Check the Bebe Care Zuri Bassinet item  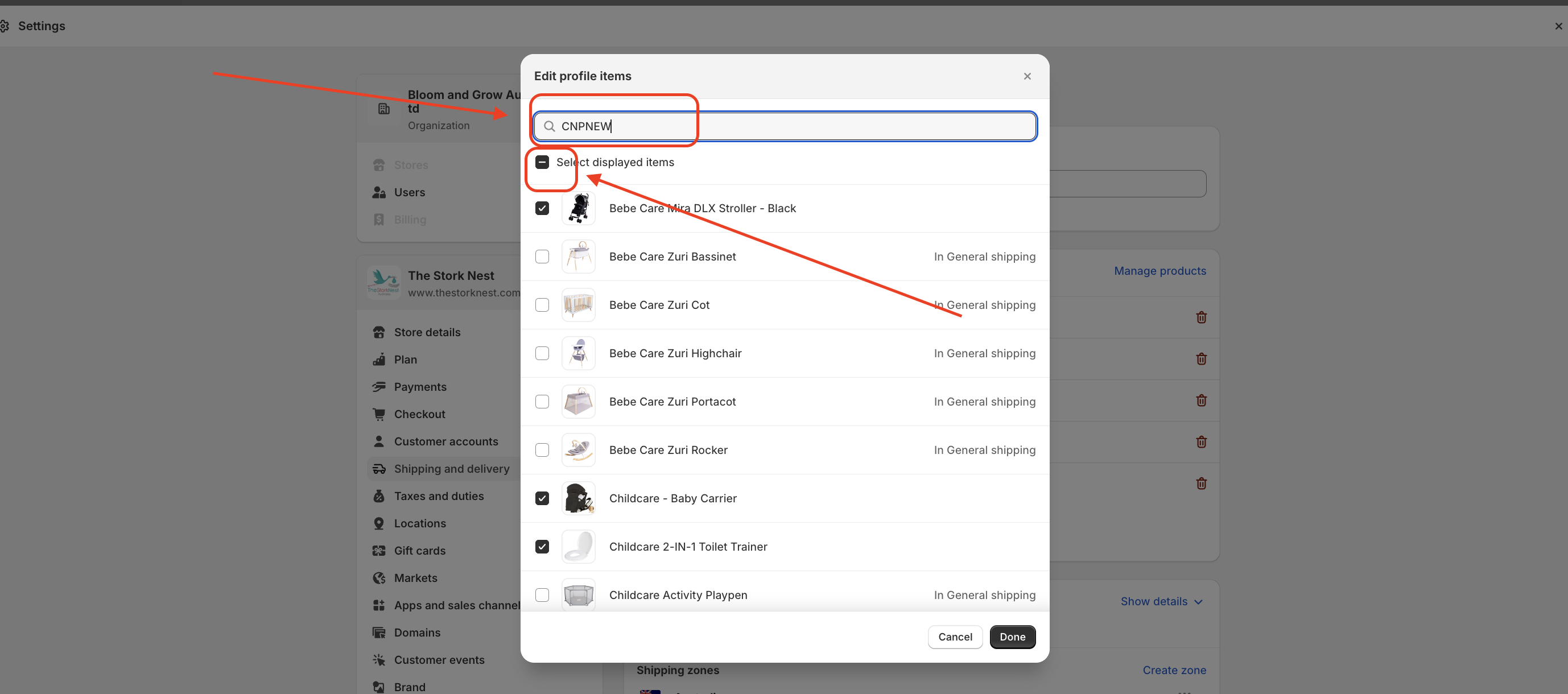[x=542, y=257]
